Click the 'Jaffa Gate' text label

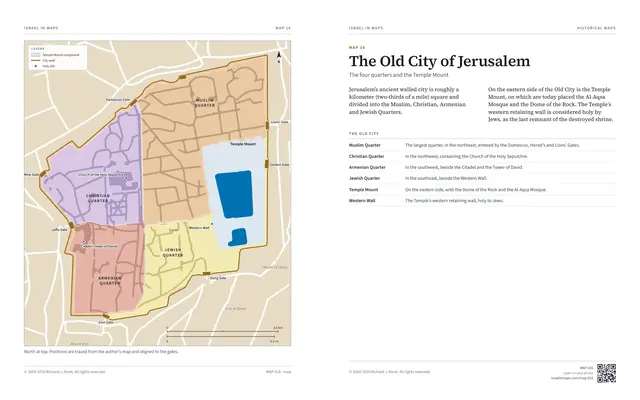[60, 230]
